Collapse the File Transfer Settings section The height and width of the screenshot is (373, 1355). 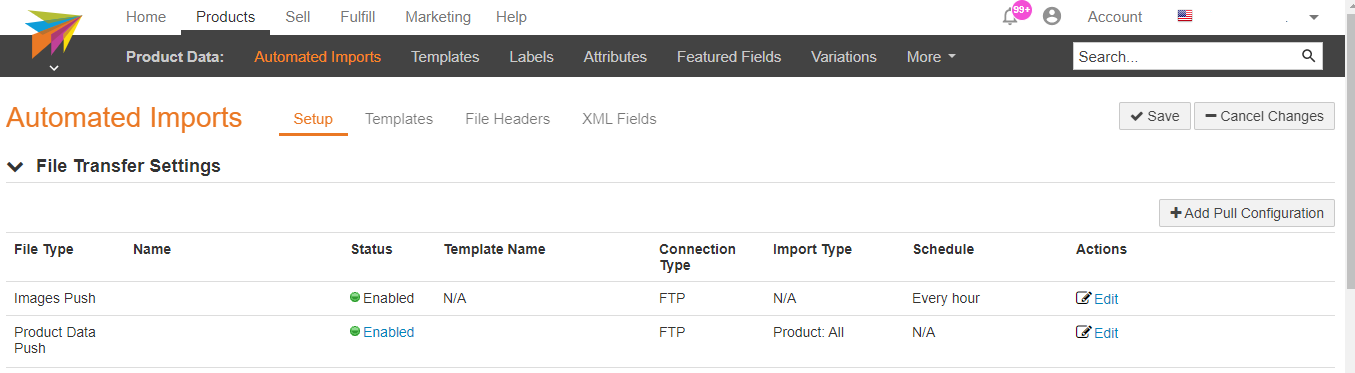(15, 167)
